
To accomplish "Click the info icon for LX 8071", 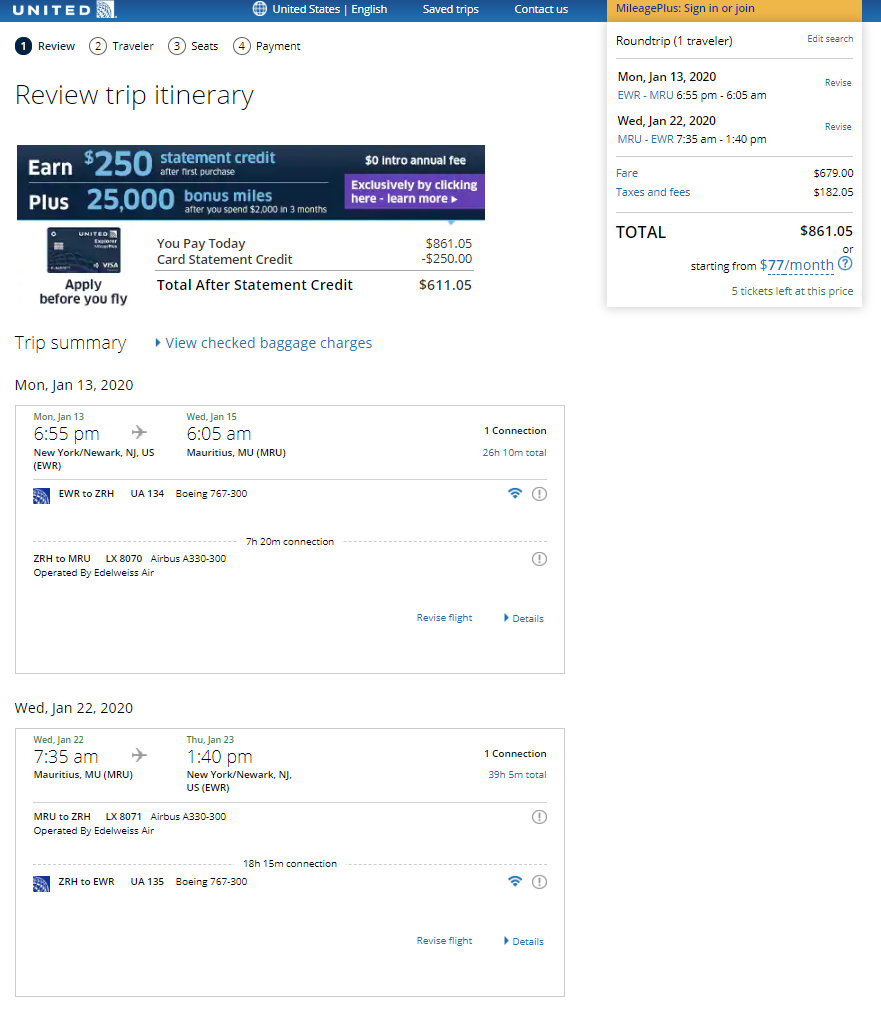I will point(539,816).
